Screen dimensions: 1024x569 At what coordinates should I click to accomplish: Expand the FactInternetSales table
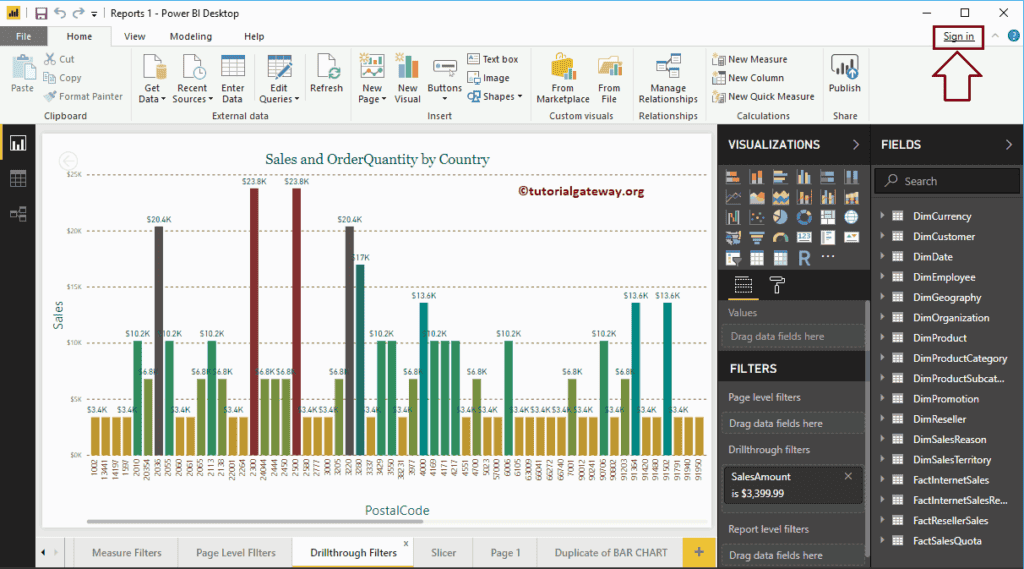[882, 480]
